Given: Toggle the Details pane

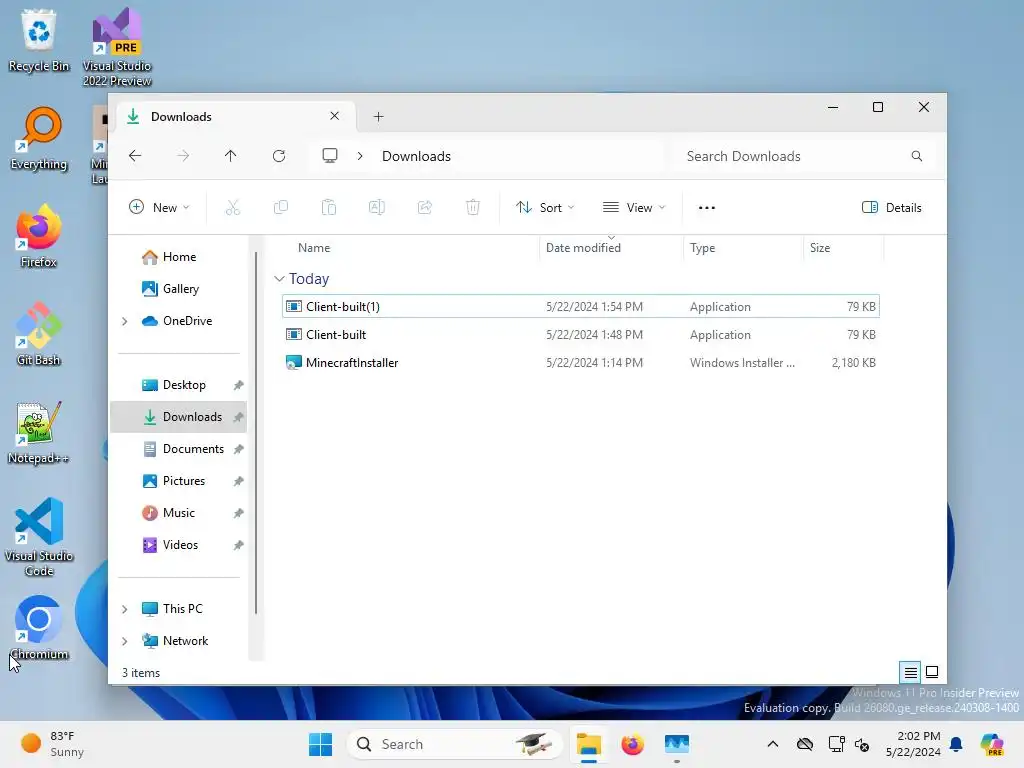Looking at the screenshot, I should click(891, 208).
